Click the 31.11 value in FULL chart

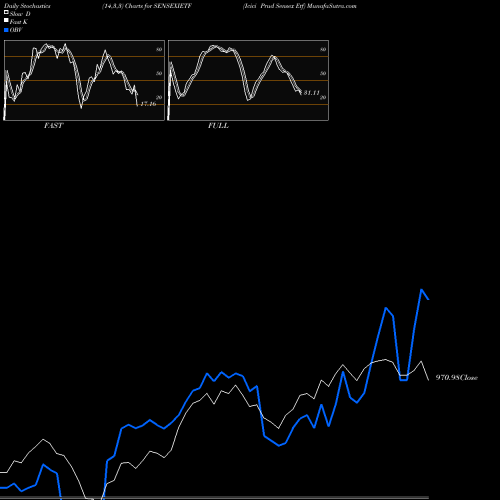pos(311,93)
